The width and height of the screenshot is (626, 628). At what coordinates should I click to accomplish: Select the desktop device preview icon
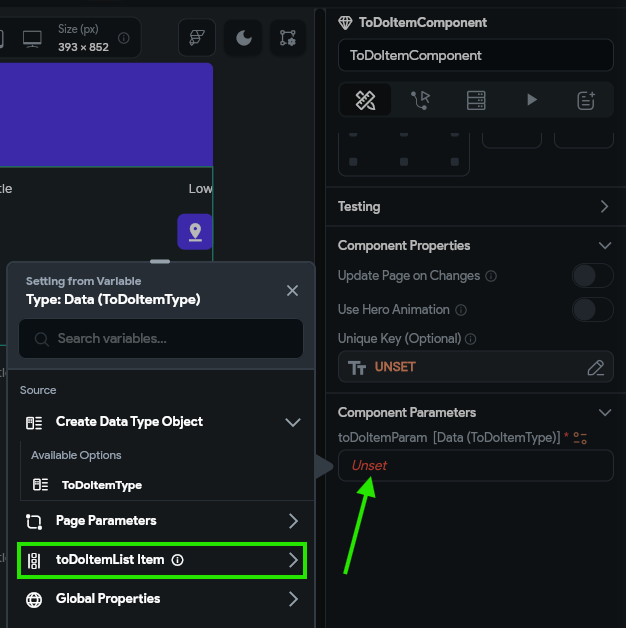coord(32,39)
